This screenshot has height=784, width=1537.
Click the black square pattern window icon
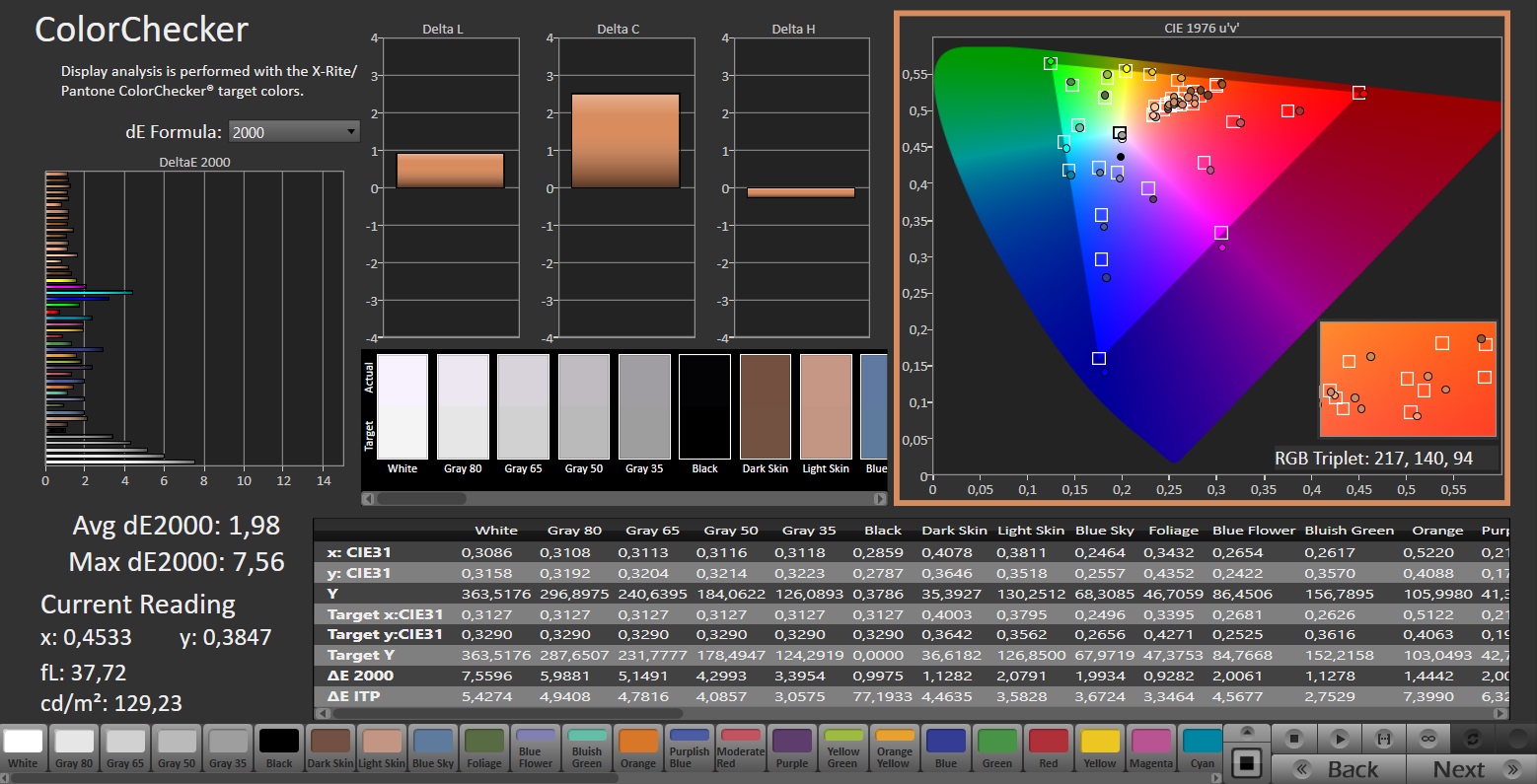coord(1247,763)
